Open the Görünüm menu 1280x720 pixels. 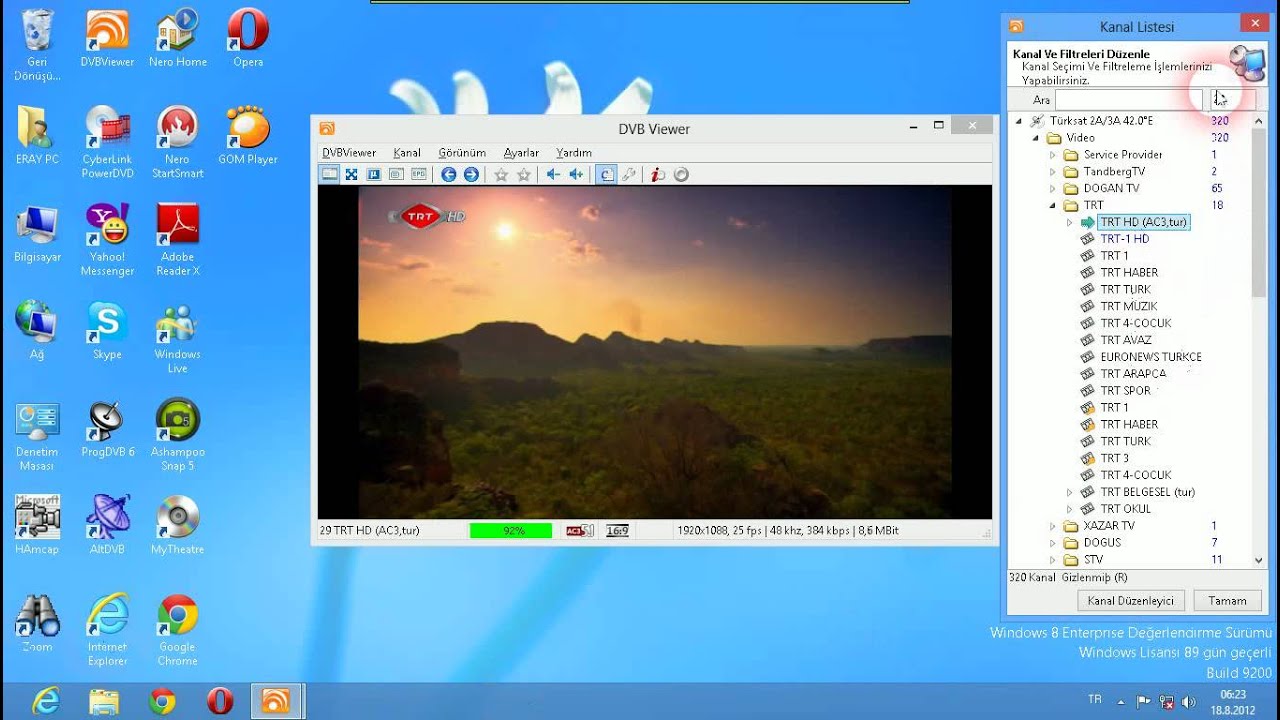462,153
